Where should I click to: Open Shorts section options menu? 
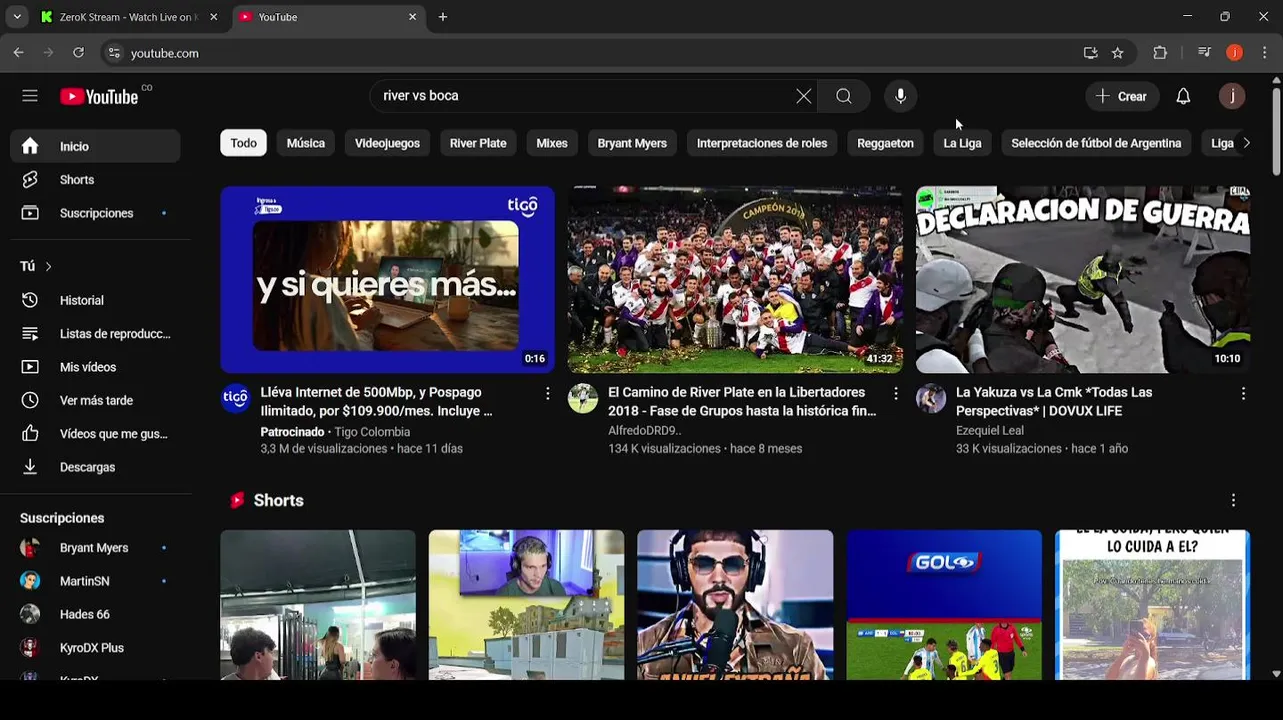tap(1233, 500)
